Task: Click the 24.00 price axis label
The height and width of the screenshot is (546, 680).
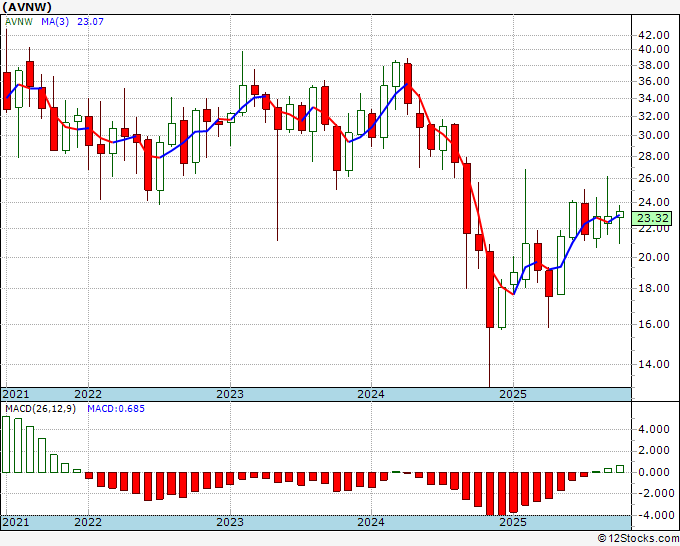Action: pyautogui.click(x=654, y=202)
